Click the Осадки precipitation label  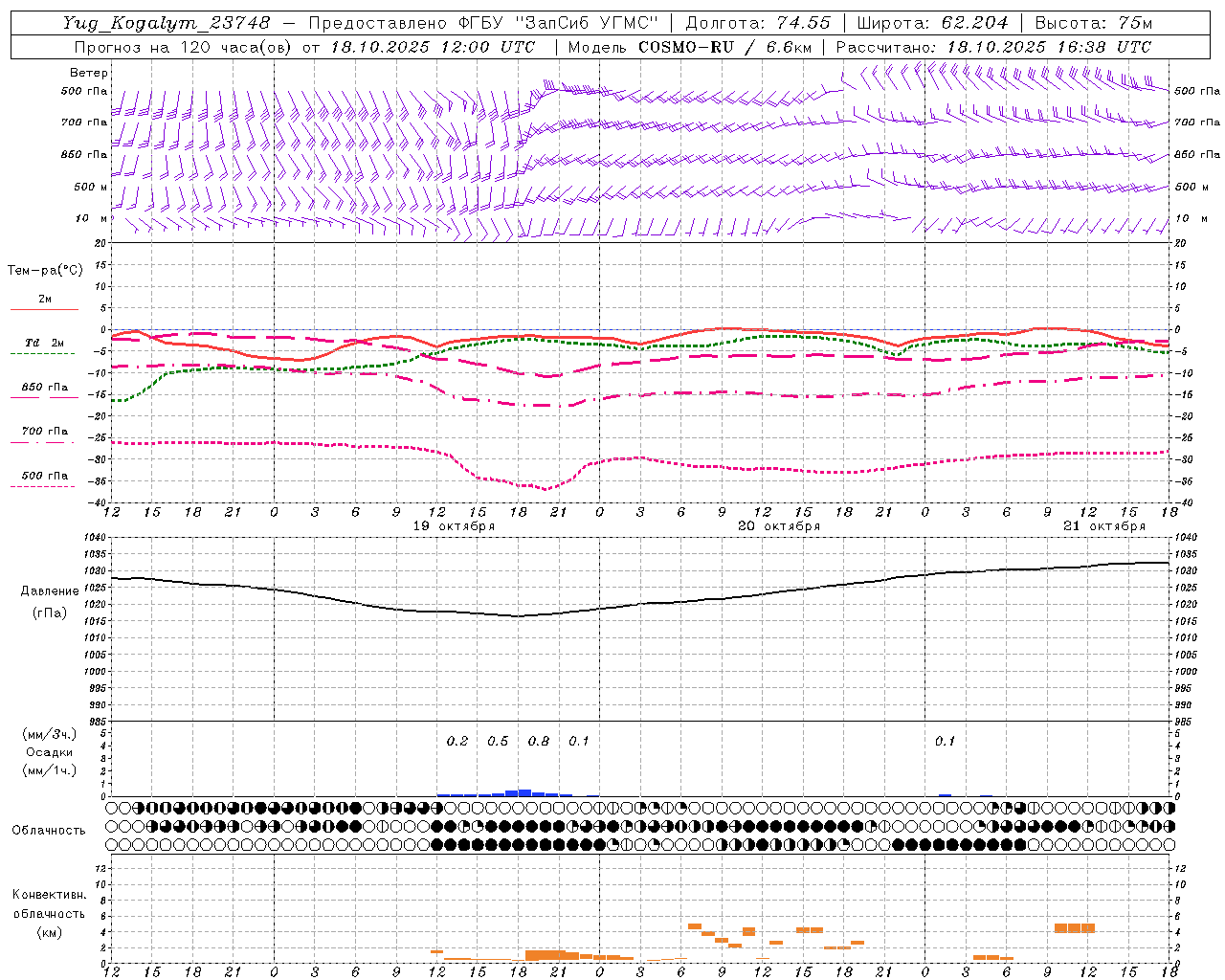49,752
